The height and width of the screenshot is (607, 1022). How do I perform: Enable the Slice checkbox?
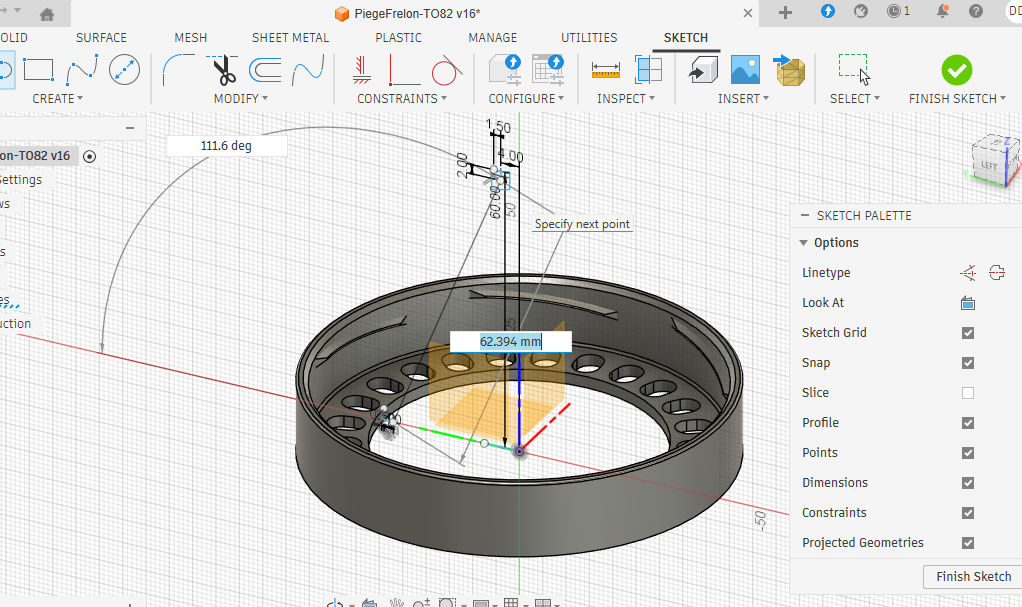tap(967, 393)
